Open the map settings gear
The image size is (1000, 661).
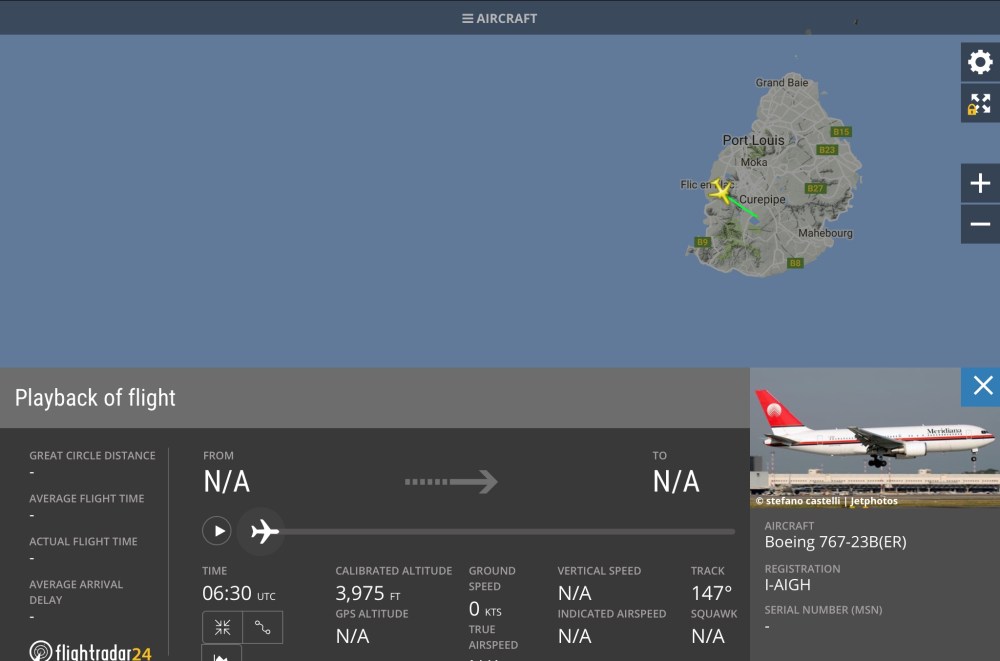(980, 62)
